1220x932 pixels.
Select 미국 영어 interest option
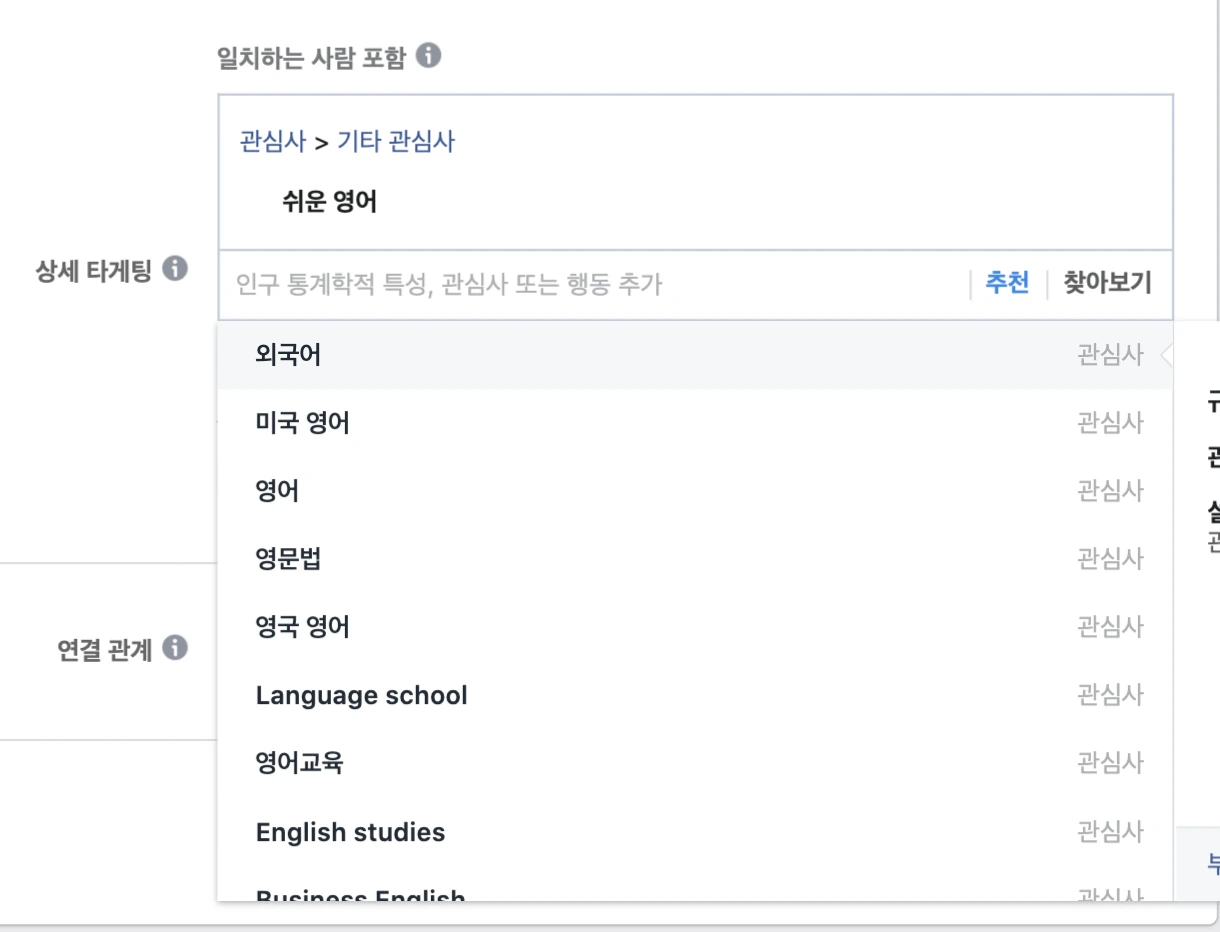[x=302, y=423]
